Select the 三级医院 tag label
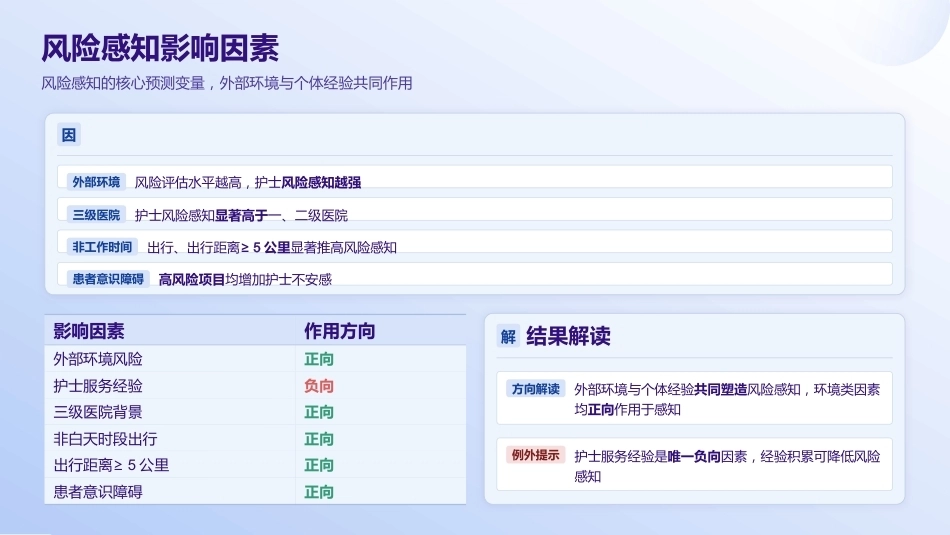 point(96,214)
